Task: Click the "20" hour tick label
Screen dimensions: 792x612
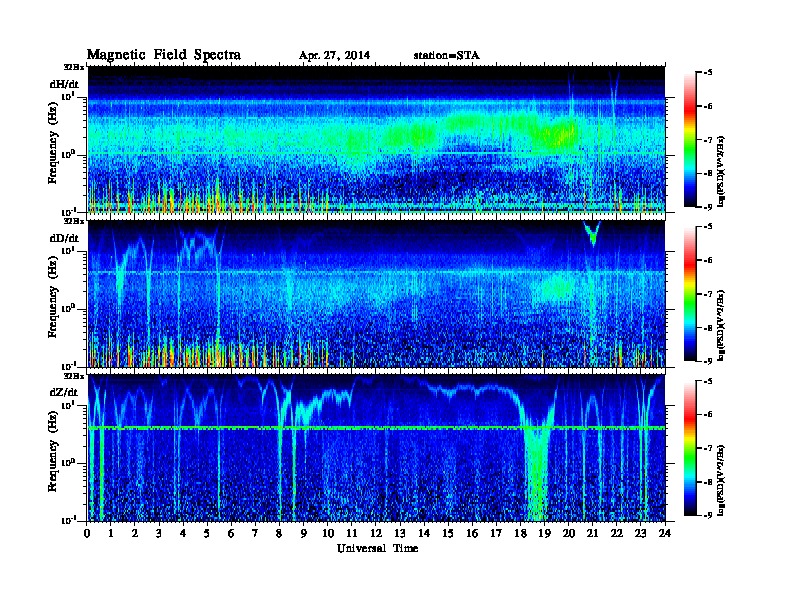Action: (568, 533)
